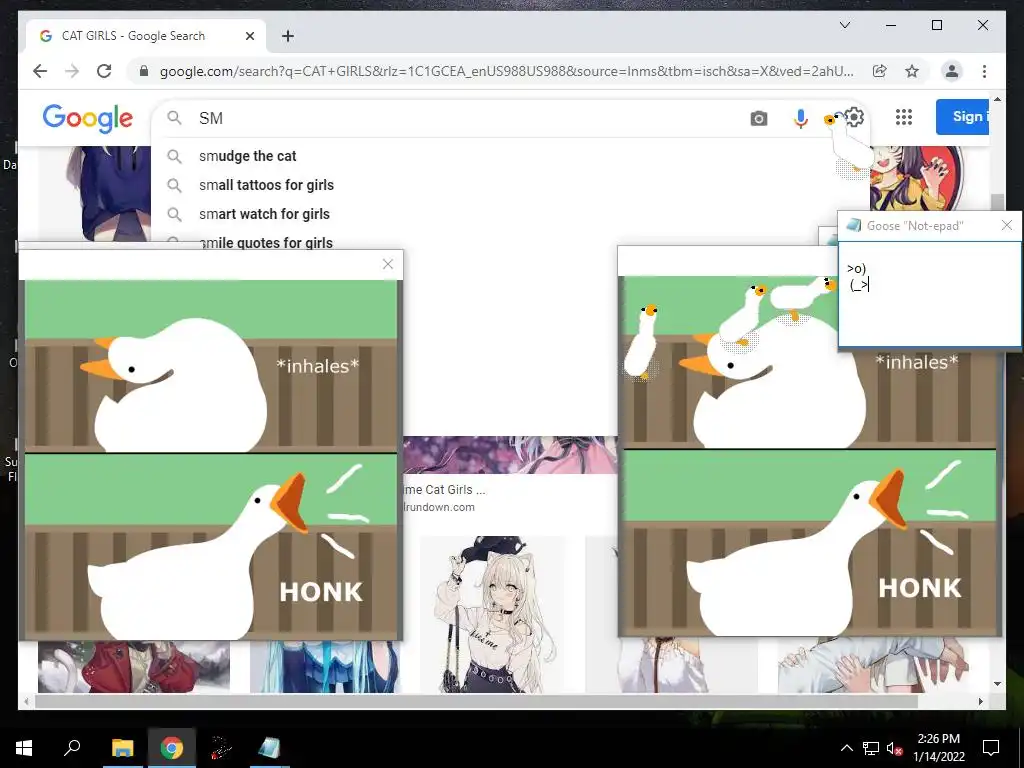Choose suggestion 'smart watch for girls'
This screenshot has width=1024, height=768.
click(x=264, y=214)
